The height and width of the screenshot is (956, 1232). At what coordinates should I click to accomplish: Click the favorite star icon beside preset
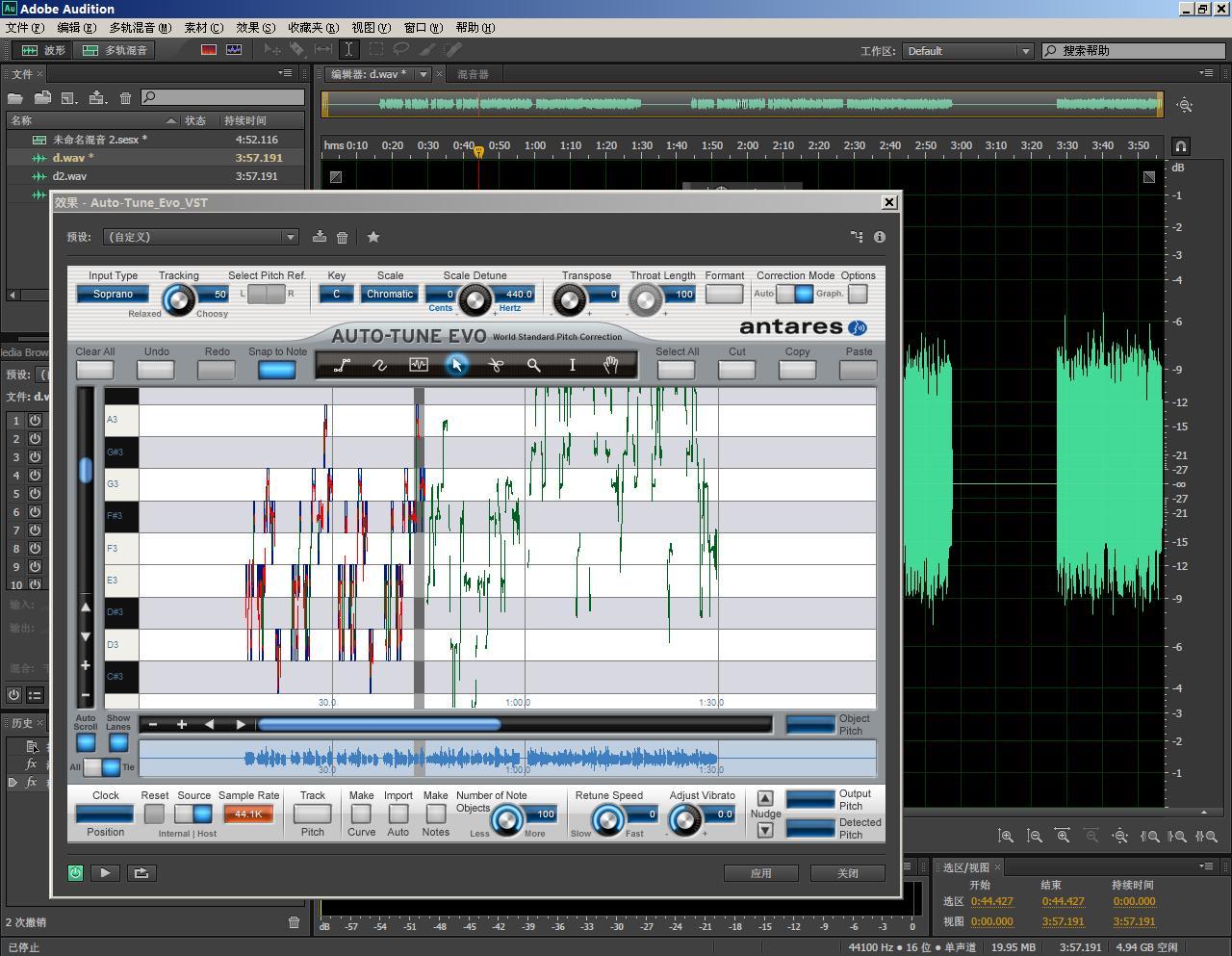tap(373, 237)
